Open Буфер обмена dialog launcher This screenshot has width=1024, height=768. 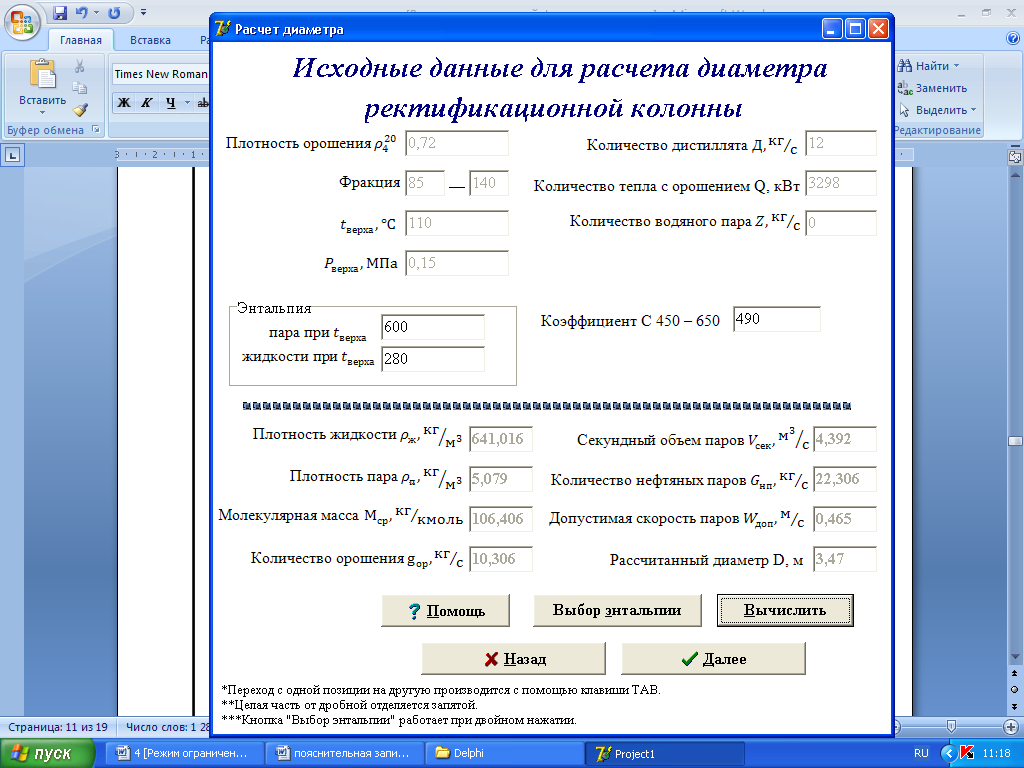95,129
